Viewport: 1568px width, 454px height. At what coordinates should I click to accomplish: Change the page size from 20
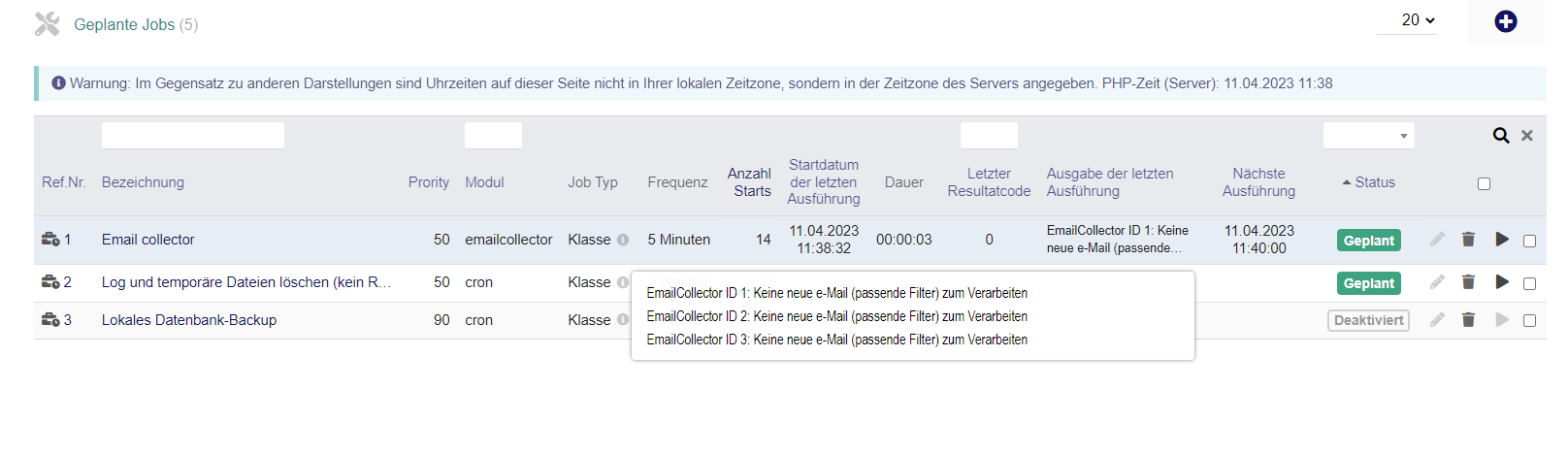click(x=1418, y=20)
